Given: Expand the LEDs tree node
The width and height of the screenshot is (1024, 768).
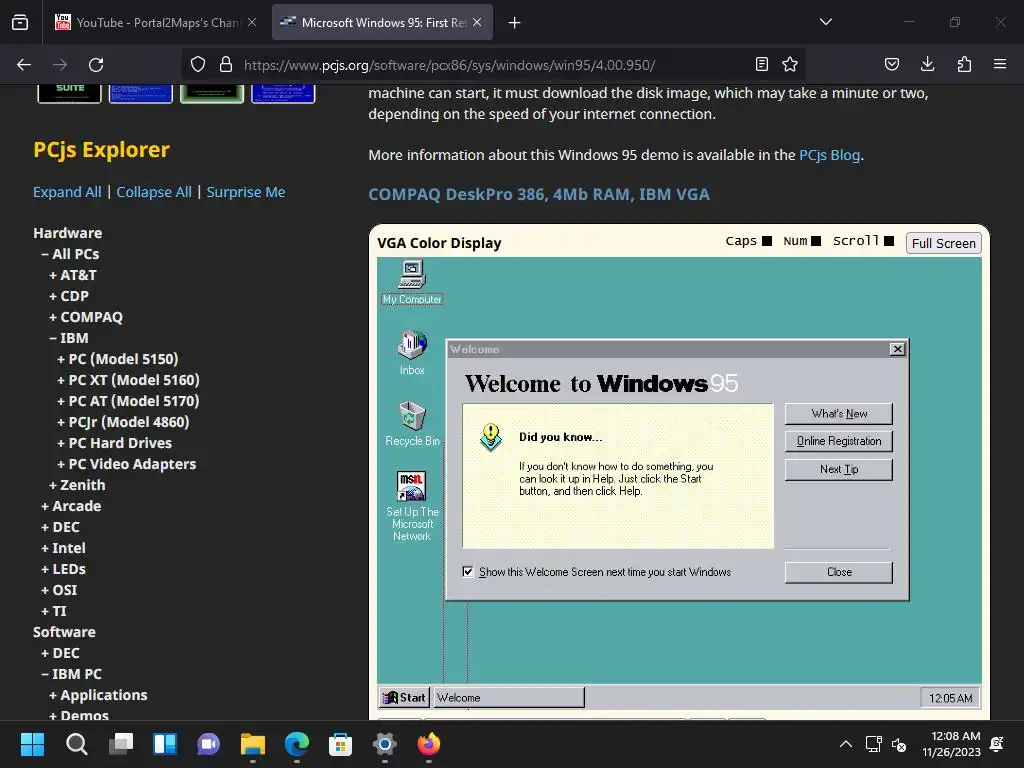Looking at the screenshot, I should pos(63,569).
